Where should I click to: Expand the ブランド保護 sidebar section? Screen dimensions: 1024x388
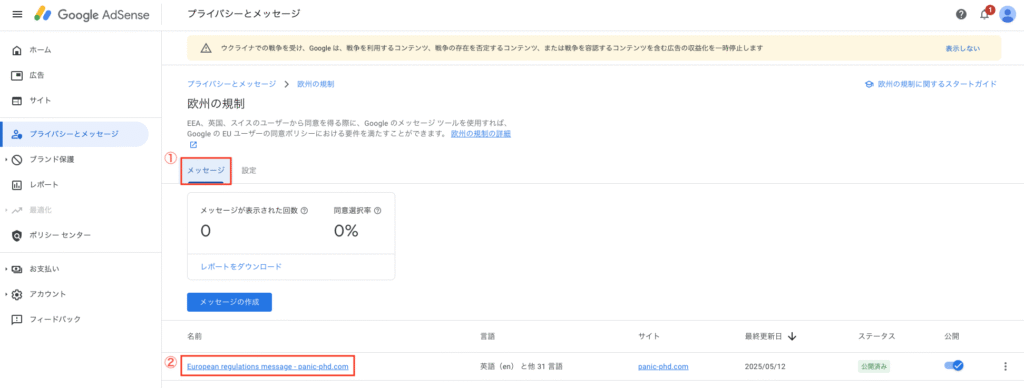pos(7,159)
